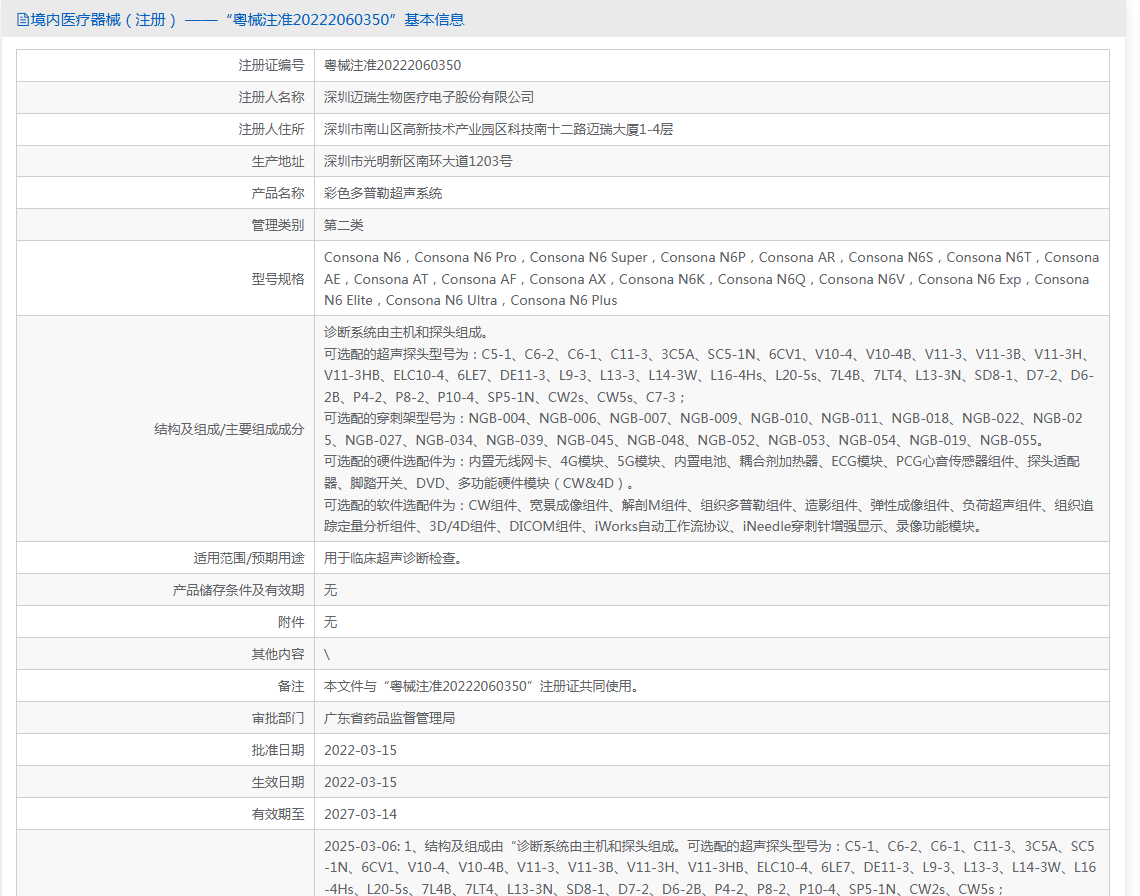Click the 有效期至 label
Screen dimensions: 1140x896
point(278,815)
